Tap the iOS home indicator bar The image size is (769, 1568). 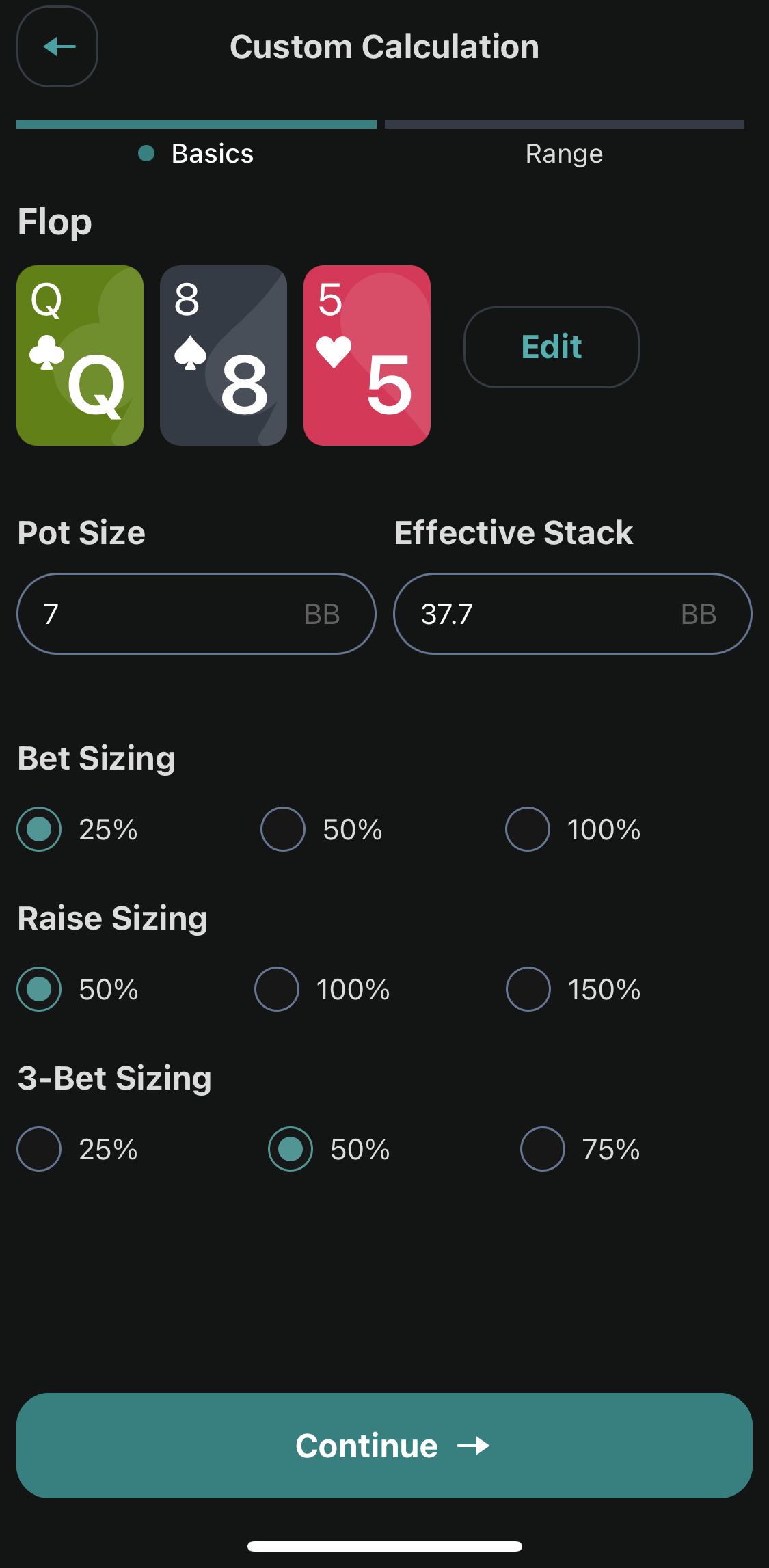click(x=384, y=1546)
